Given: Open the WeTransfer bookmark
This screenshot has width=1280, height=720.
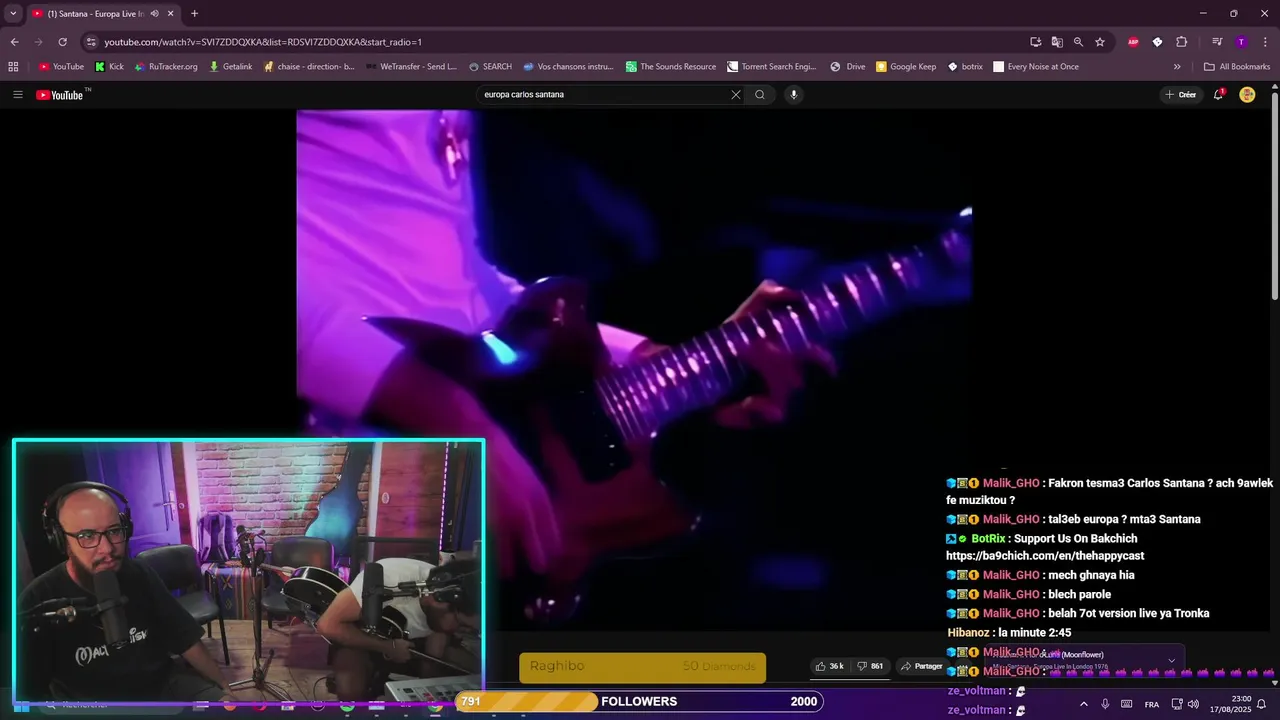Looking at the screenshot, I should pos(410,67).
